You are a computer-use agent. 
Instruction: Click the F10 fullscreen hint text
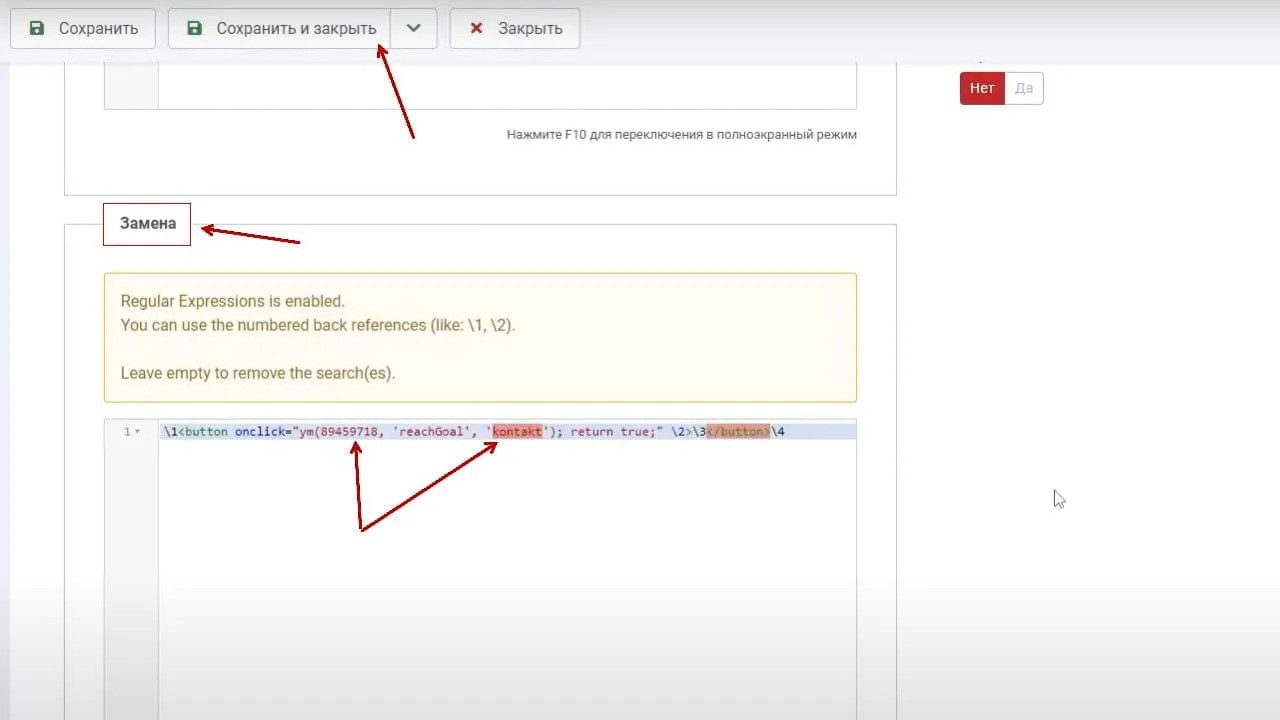(x=682, y=134)
